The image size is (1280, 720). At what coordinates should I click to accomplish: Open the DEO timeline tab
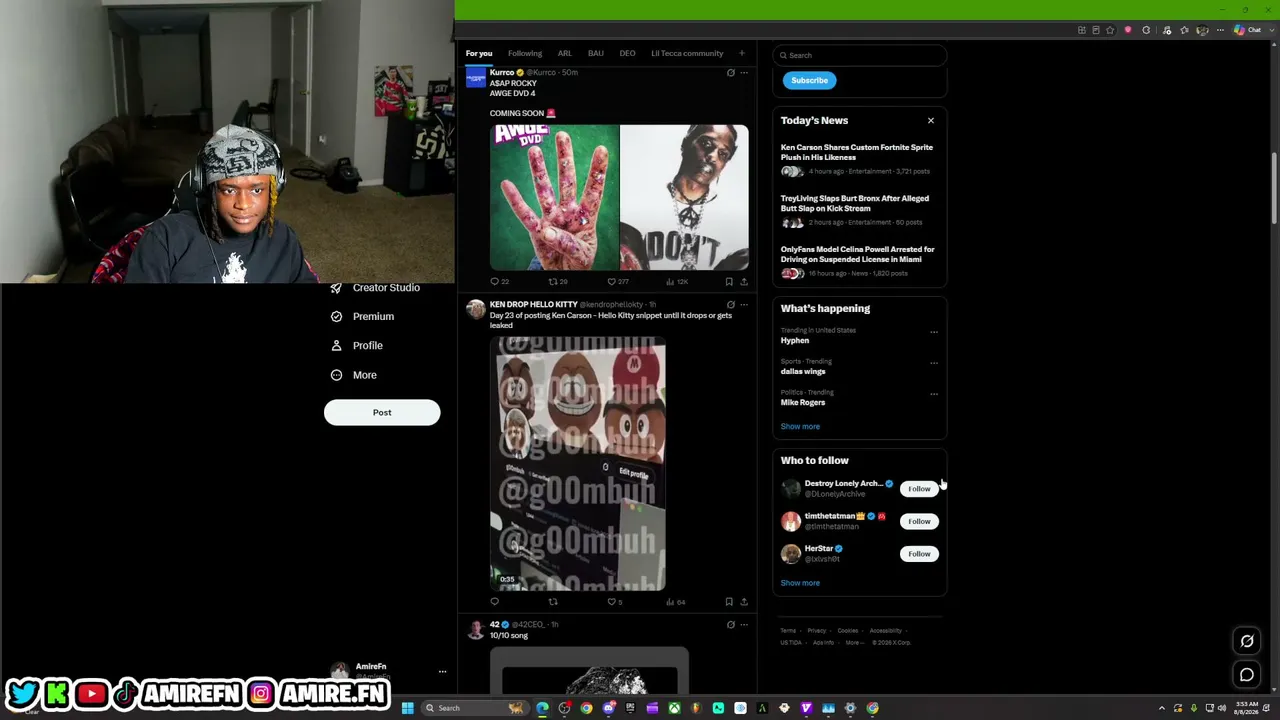(x=627, y=53)
